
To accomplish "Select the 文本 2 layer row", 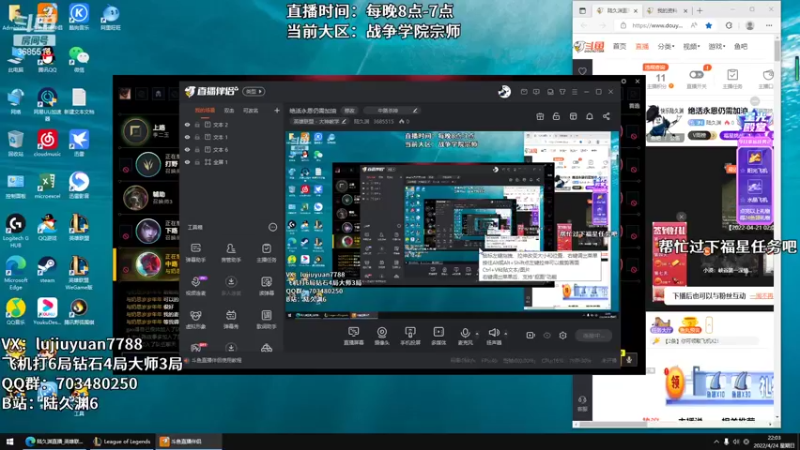I will pyautogui.click(x=232, y=124).
